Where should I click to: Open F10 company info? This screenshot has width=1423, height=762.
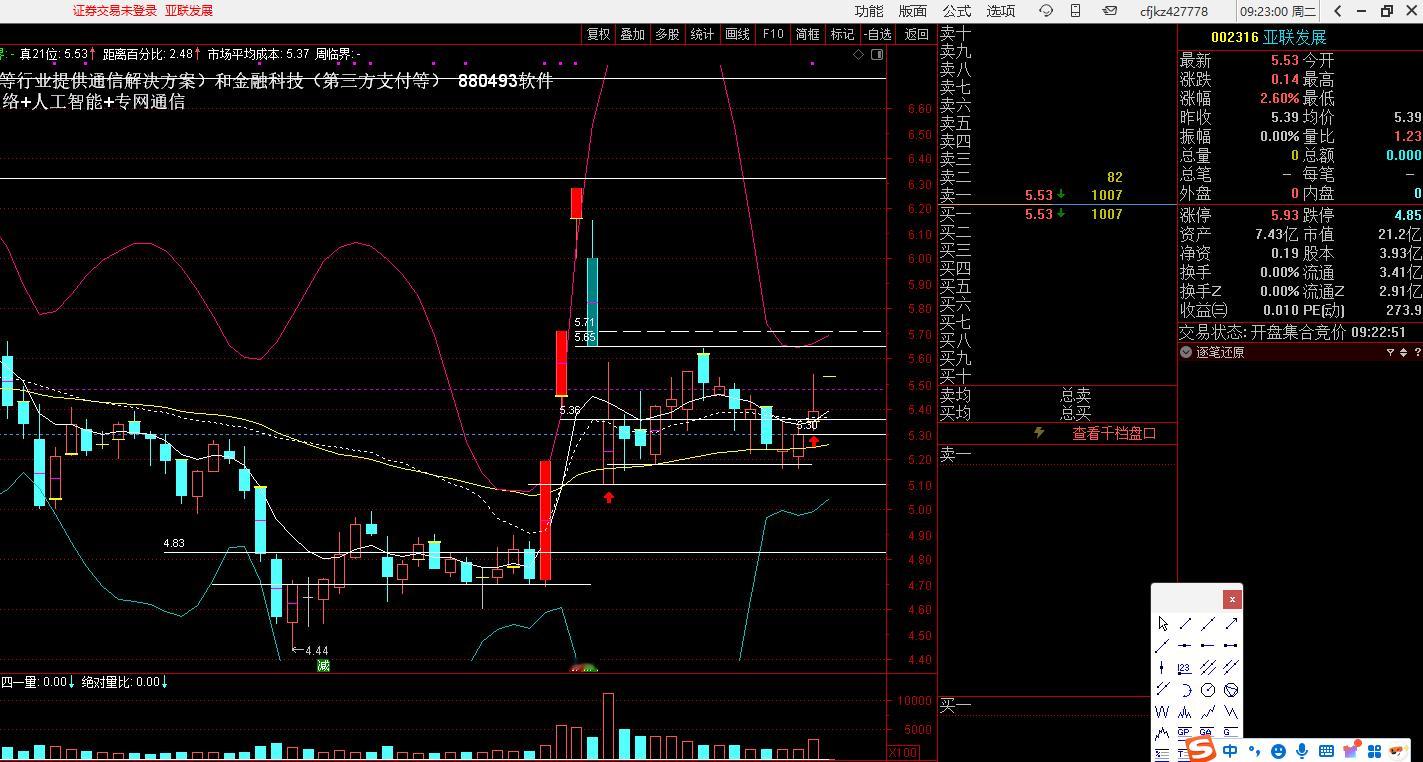773,34
